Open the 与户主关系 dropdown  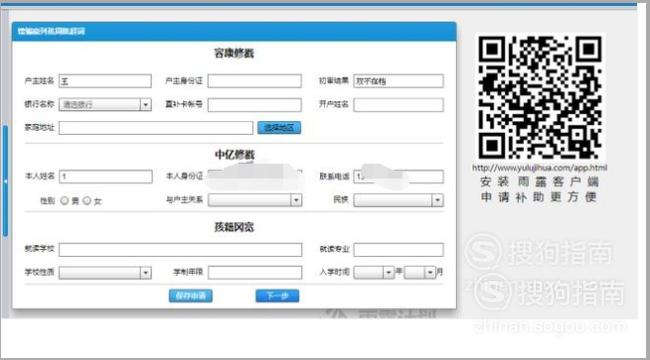[255, 200]
